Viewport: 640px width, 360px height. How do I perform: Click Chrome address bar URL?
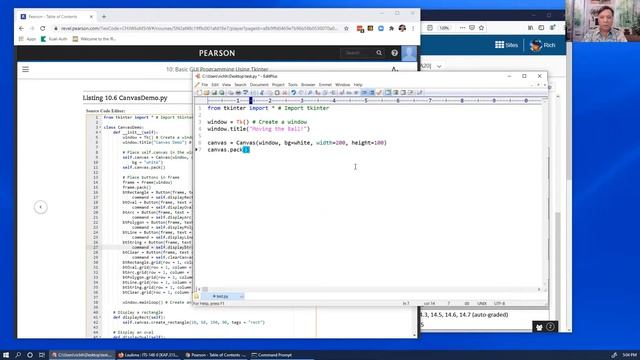click(x=199, y=28)
